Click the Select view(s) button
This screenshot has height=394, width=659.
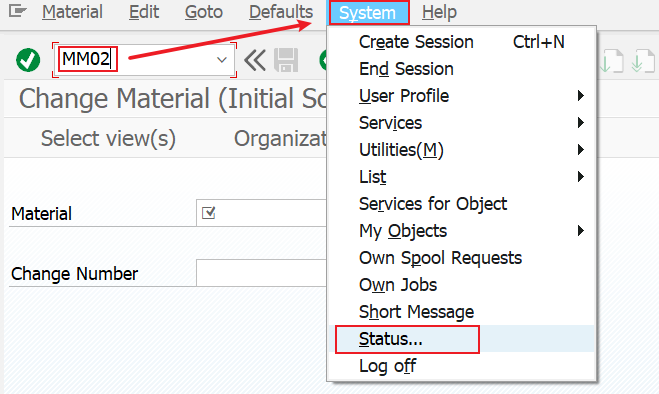pos(108,138)
